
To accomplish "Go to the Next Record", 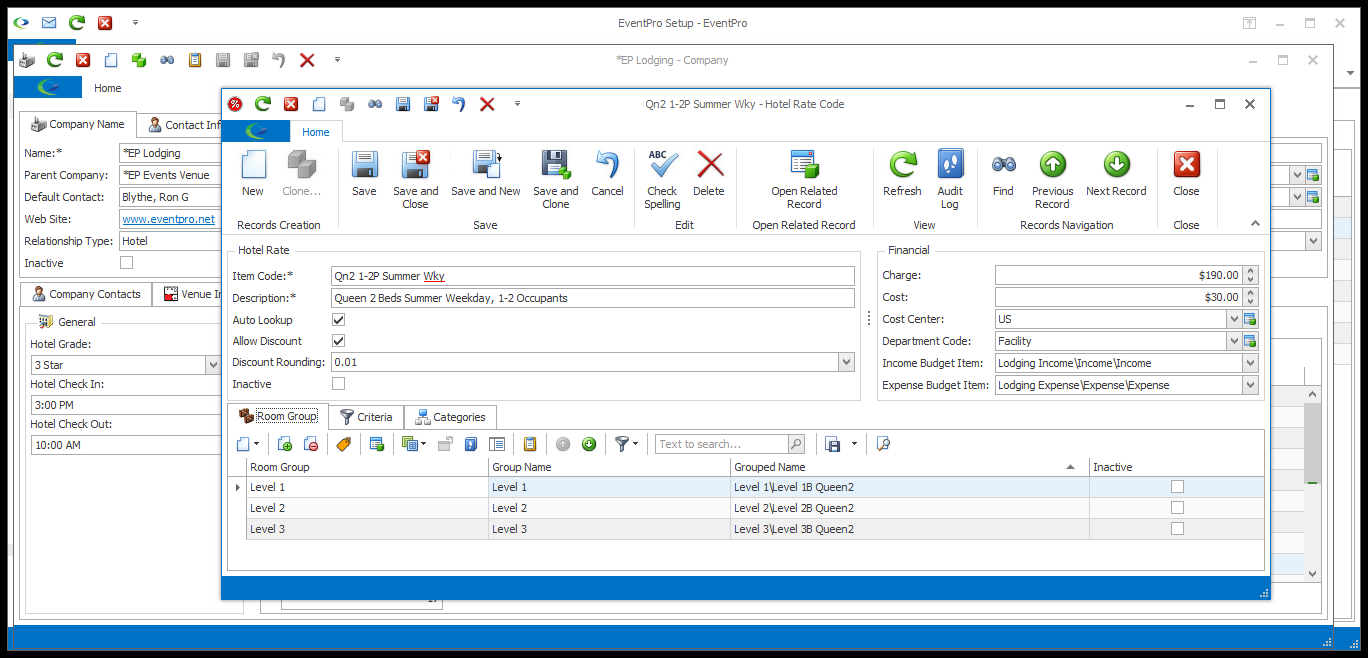I will coord(1116,174).
